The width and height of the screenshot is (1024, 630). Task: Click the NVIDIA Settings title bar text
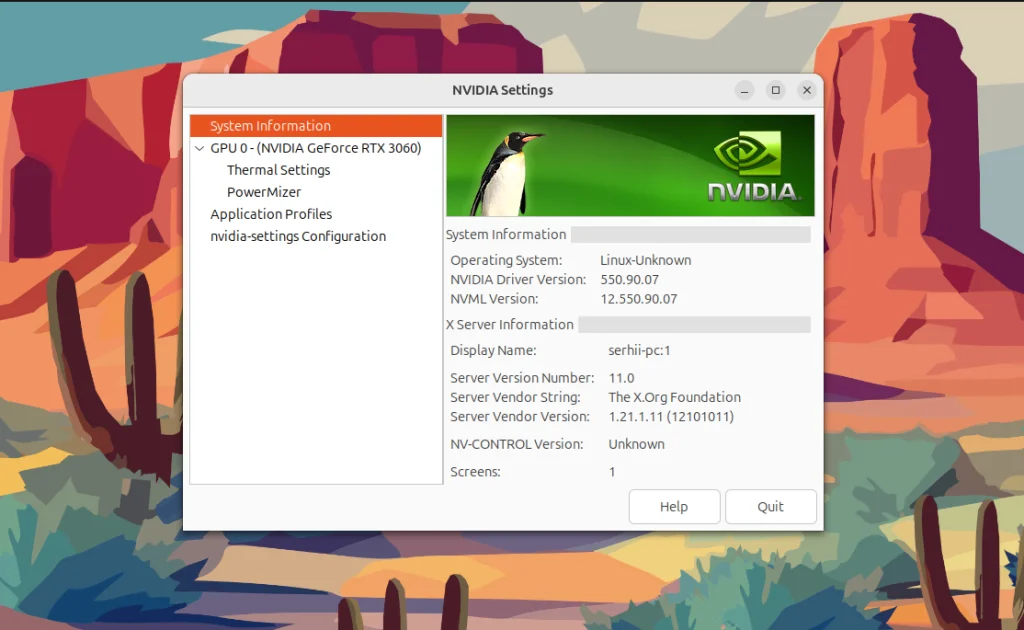[x=503, y=90]
